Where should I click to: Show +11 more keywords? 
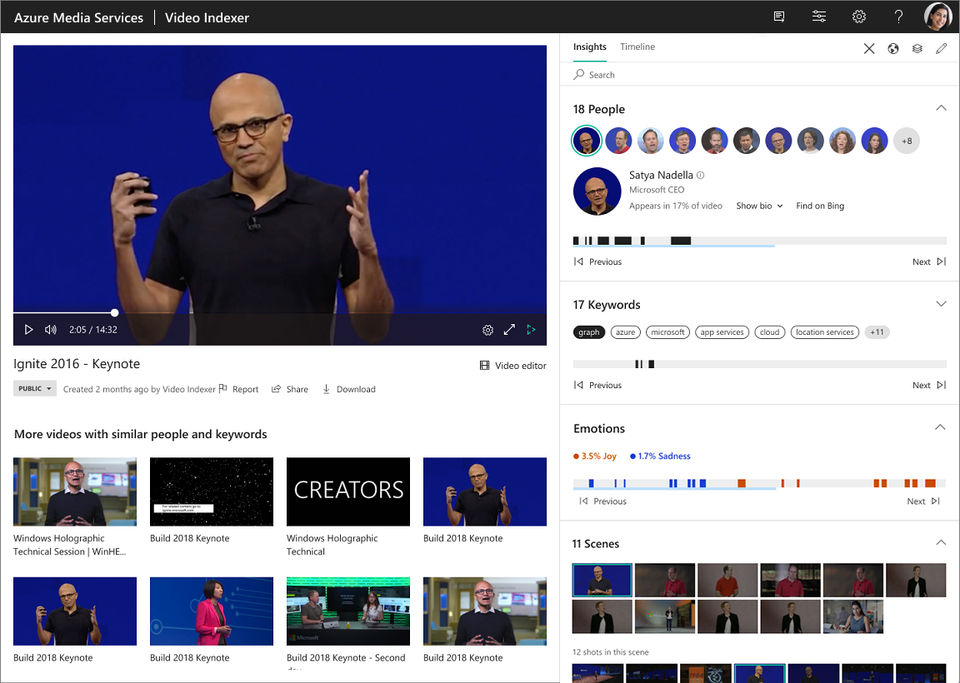coord(877,332)
